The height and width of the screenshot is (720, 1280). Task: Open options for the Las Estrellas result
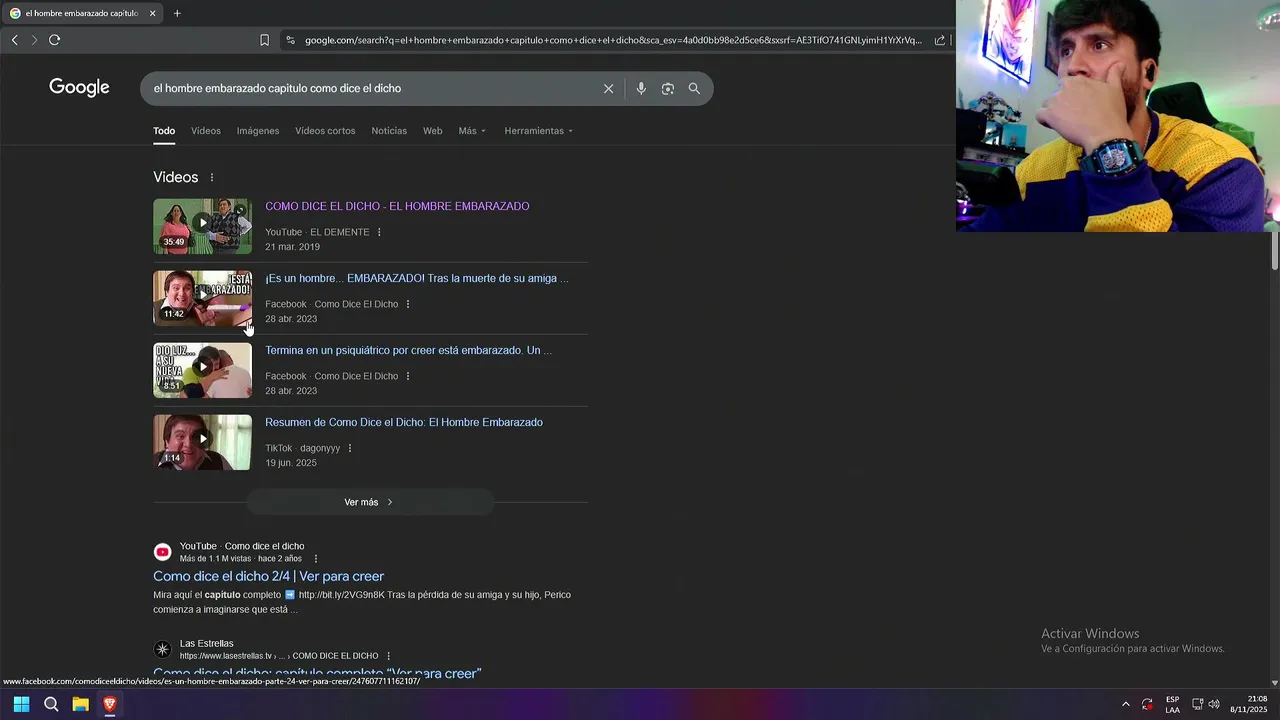pos(389,656)
